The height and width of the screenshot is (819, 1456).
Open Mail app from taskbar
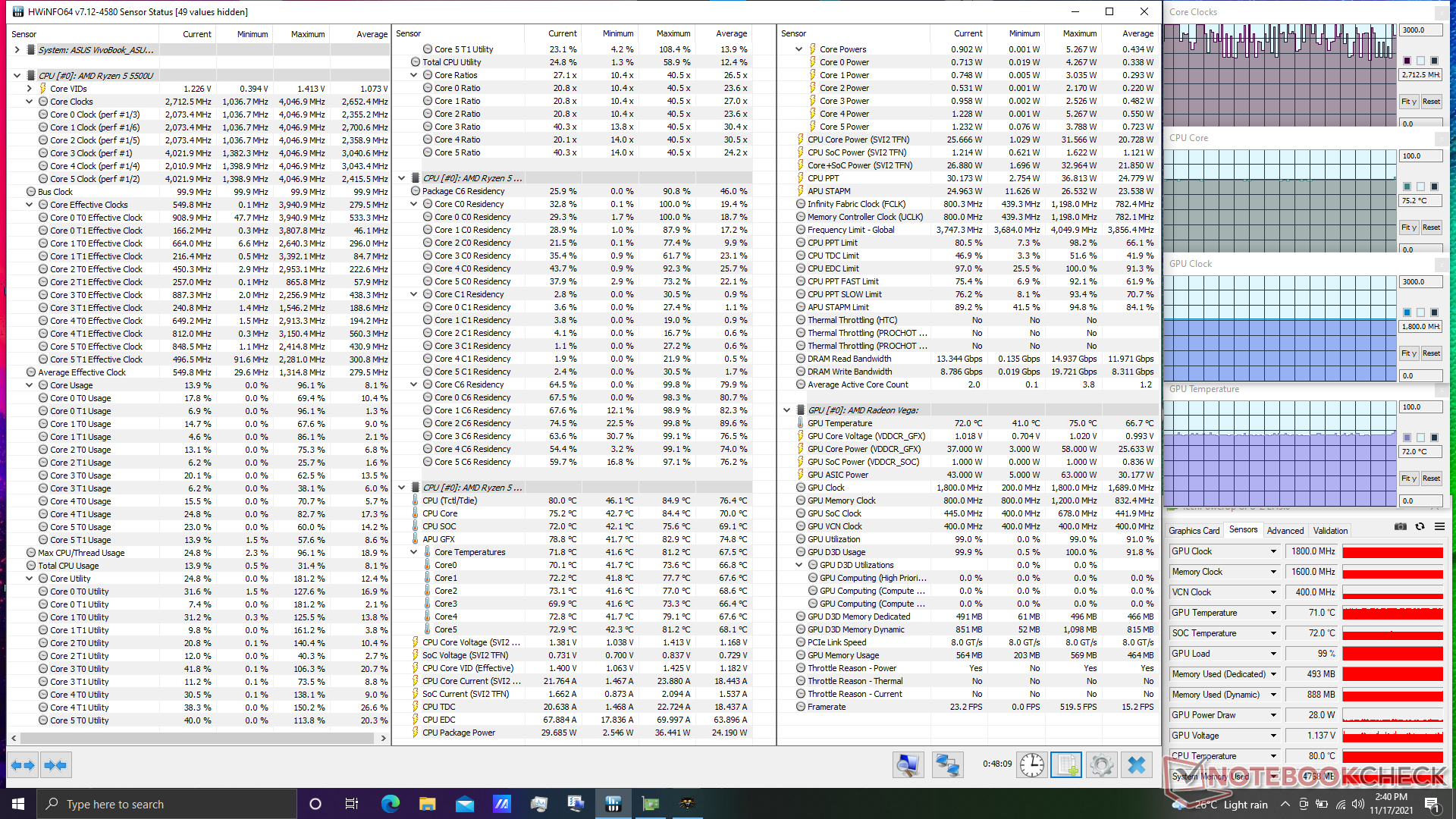coord(464,804)
